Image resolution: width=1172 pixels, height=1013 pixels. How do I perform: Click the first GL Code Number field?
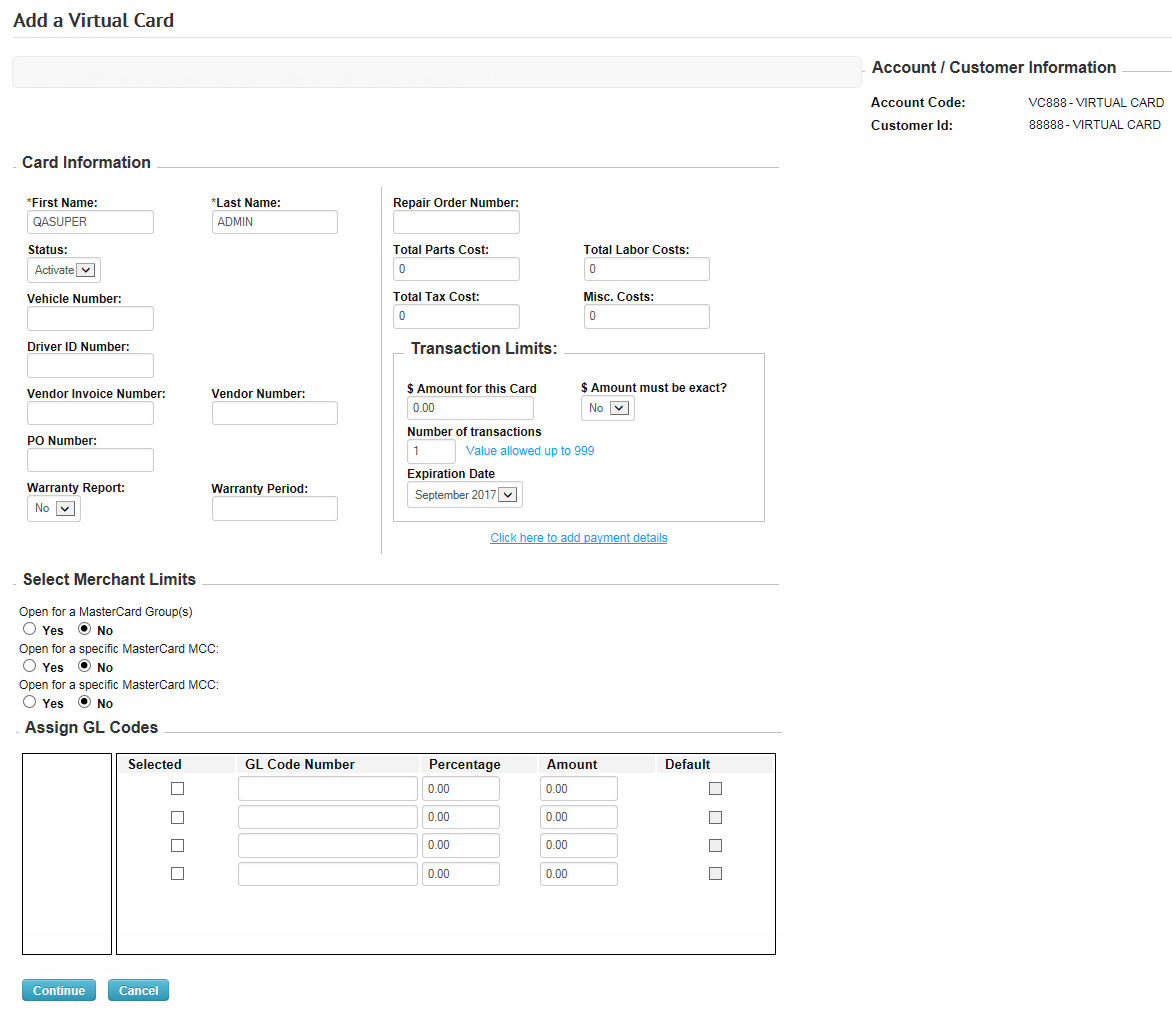[327, 788]
